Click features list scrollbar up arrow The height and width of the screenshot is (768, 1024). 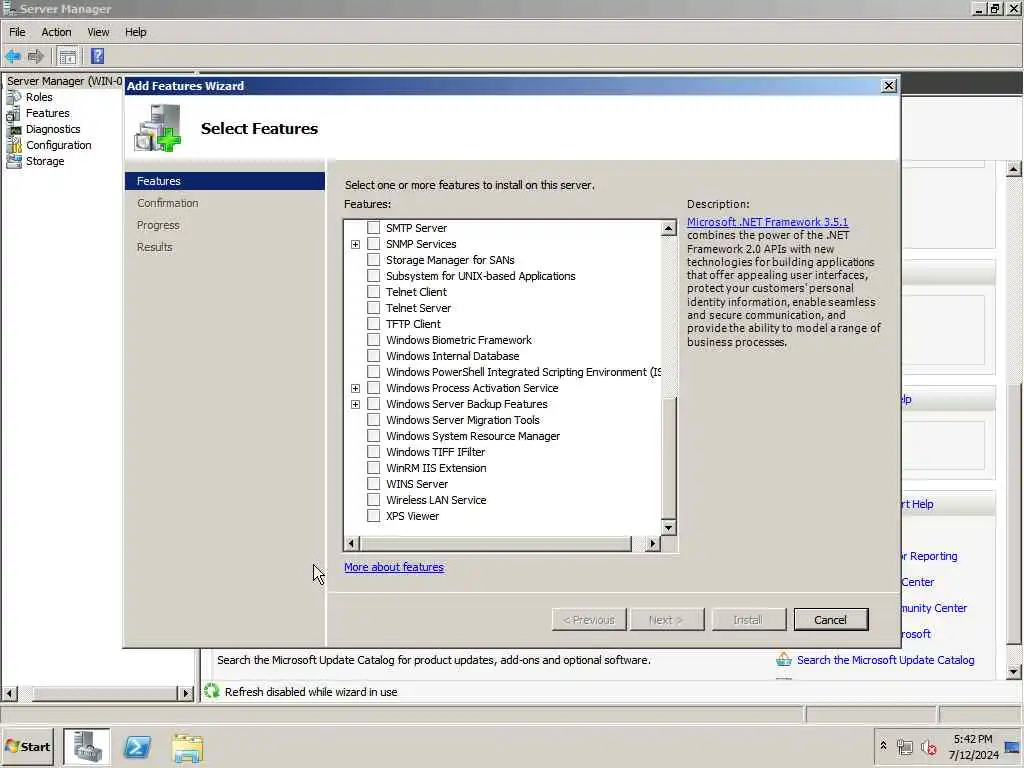point(668,228)
